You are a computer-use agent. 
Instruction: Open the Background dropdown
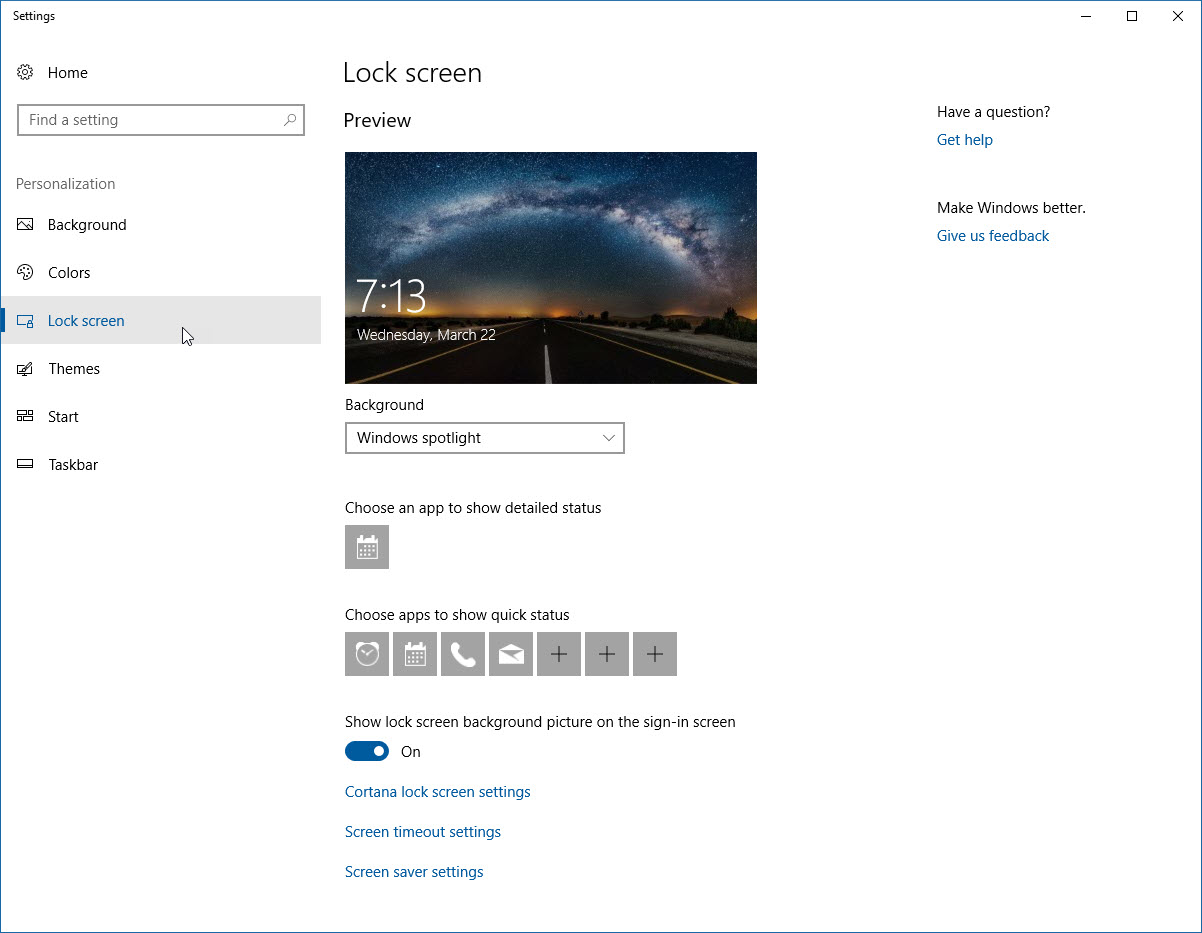tap(484, 438)
